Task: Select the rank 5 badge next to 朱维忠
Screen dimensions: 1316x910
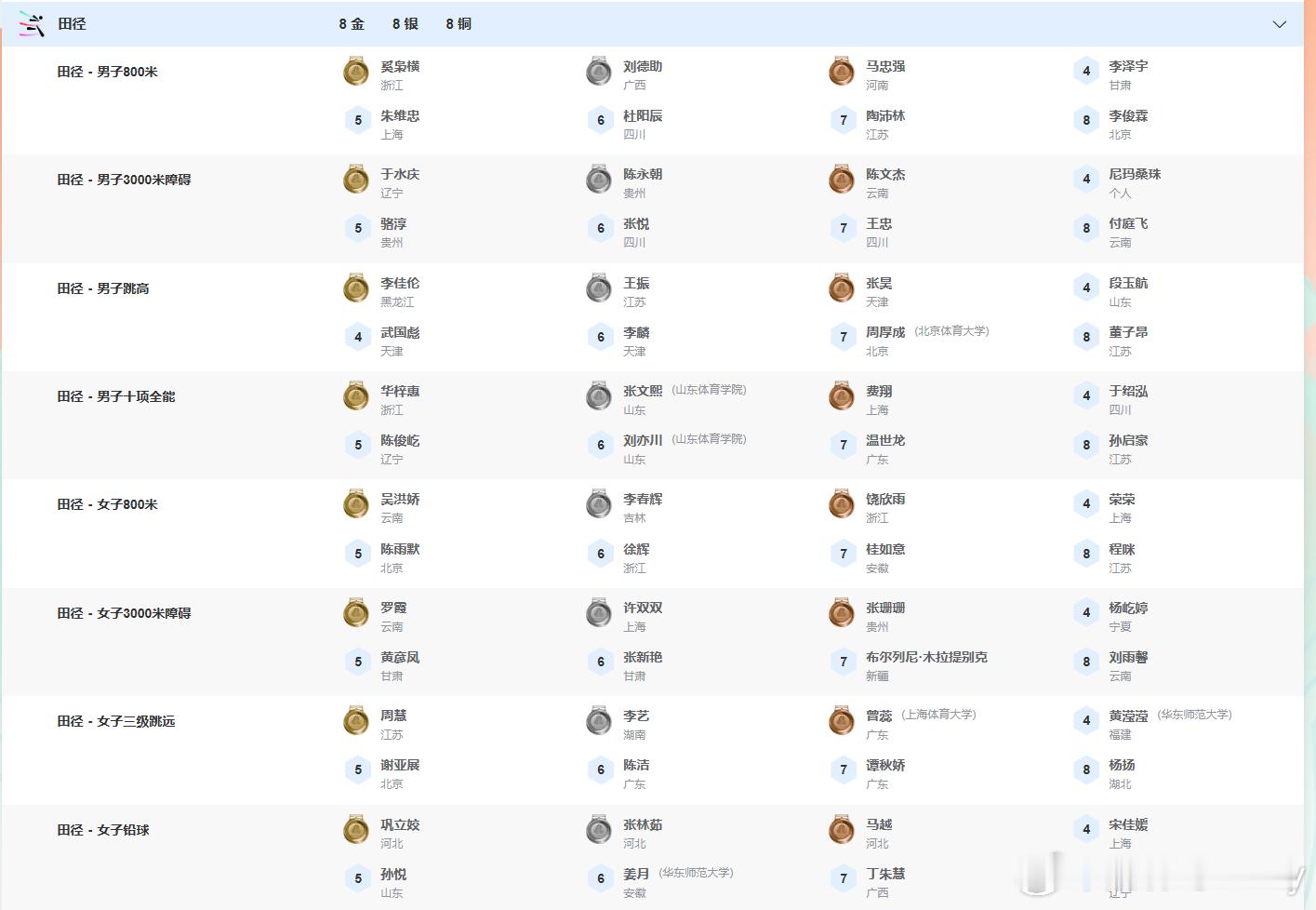Action: (x=358, y=120)
